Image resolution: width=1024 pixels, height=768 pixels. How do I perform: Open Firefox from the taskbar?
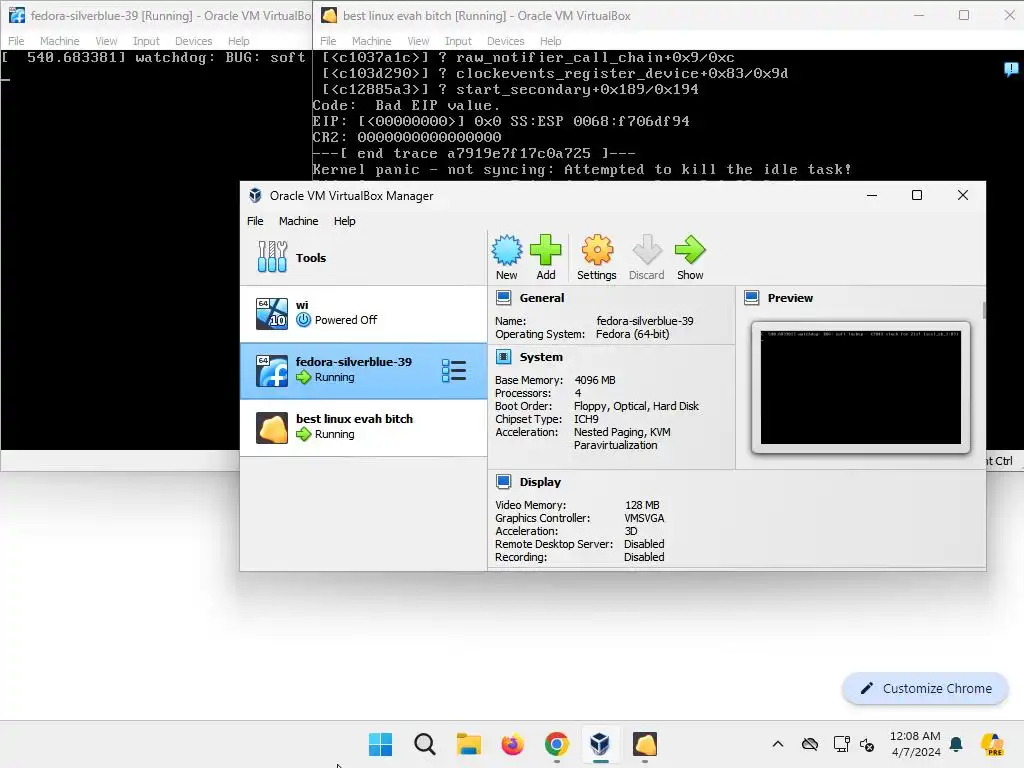(x=513, y=744)
